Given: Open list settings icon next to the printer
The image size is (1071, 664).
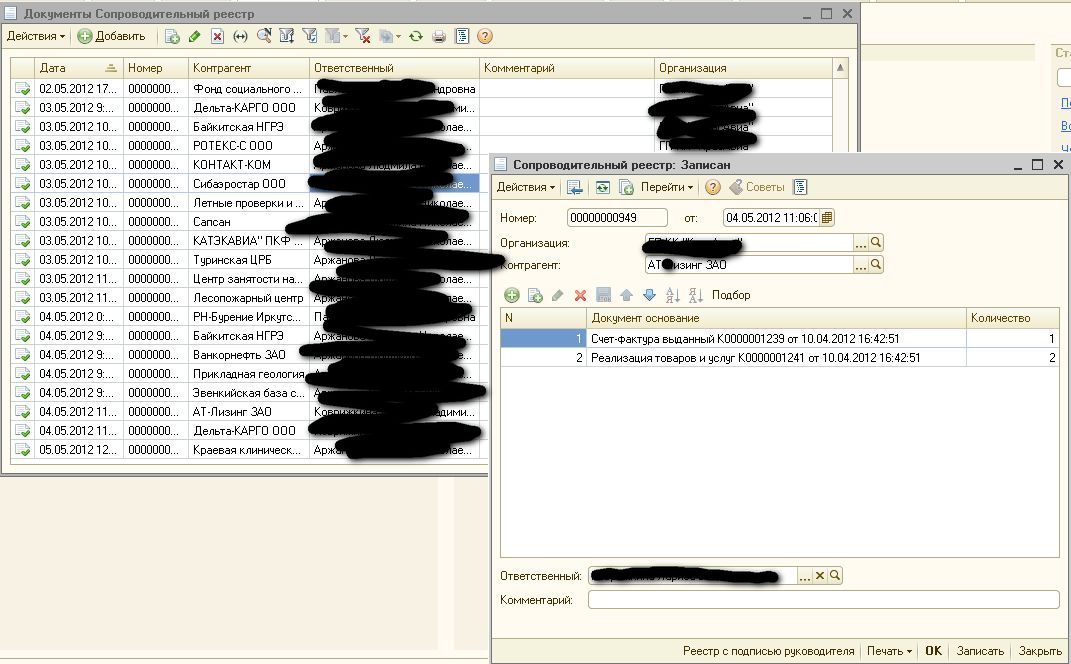Looking at the screenshot, I should (462, 36).
